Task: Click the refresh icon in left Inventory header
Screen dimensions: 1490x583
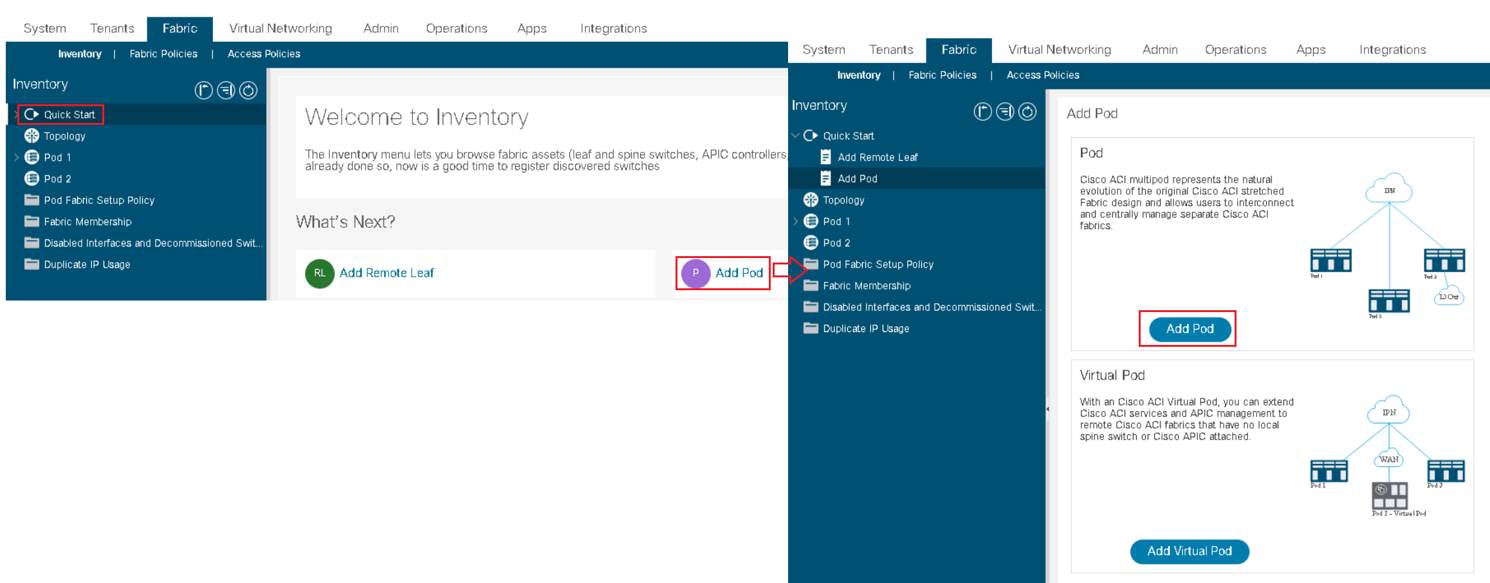Action: [x=248, y=91]
